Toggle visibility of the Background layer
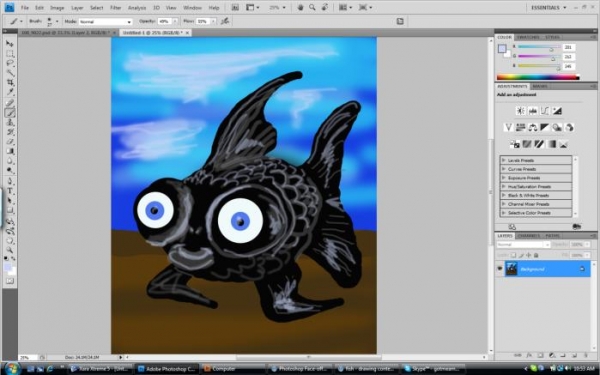 tap(499, 269)
